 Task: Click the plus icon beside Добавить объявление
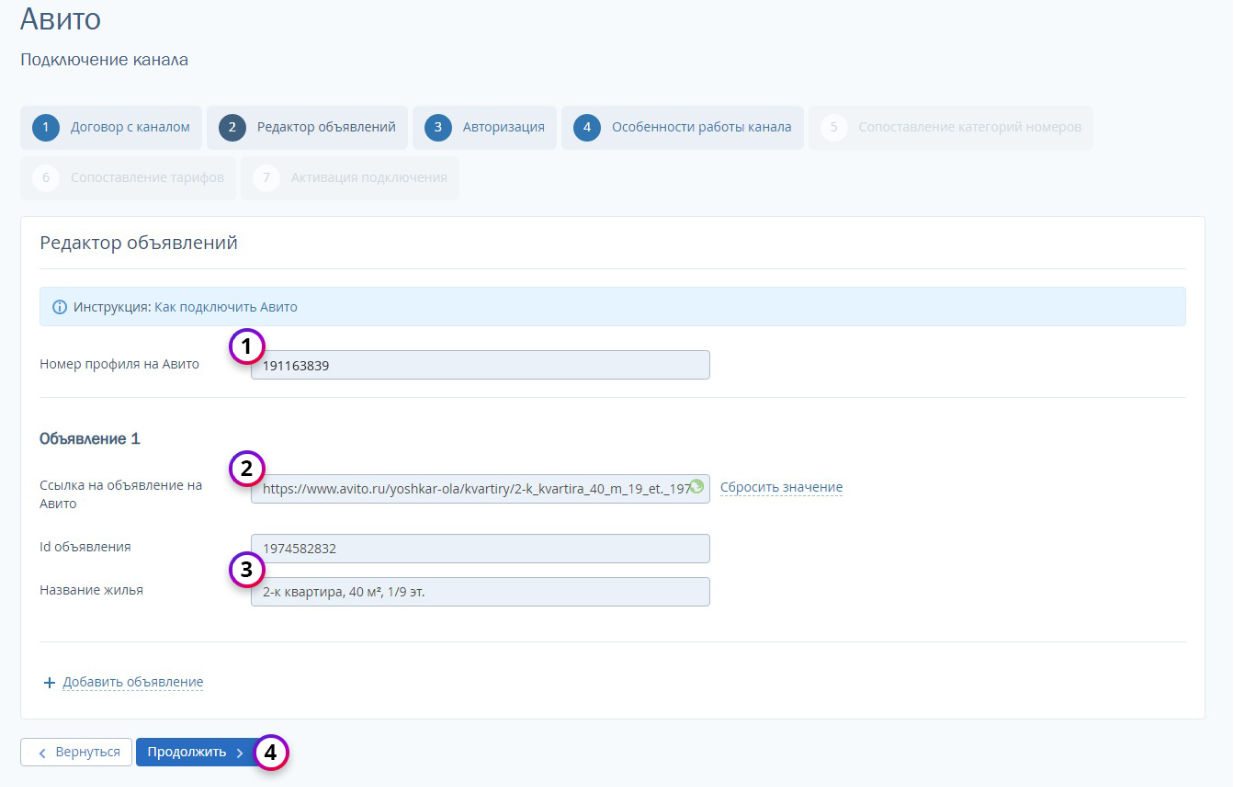[x=49, y=683]
